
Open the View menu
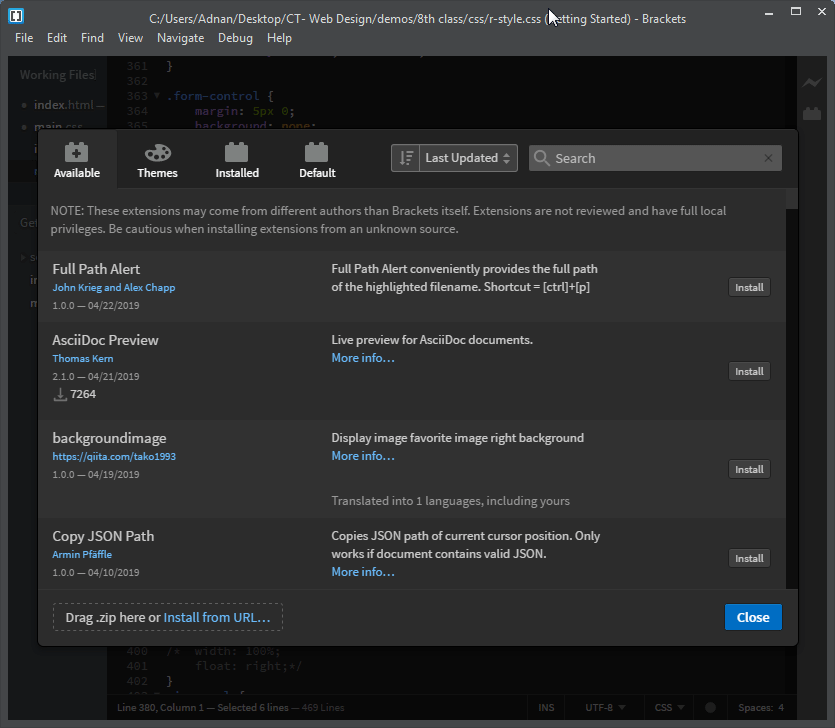click(130, 38)
